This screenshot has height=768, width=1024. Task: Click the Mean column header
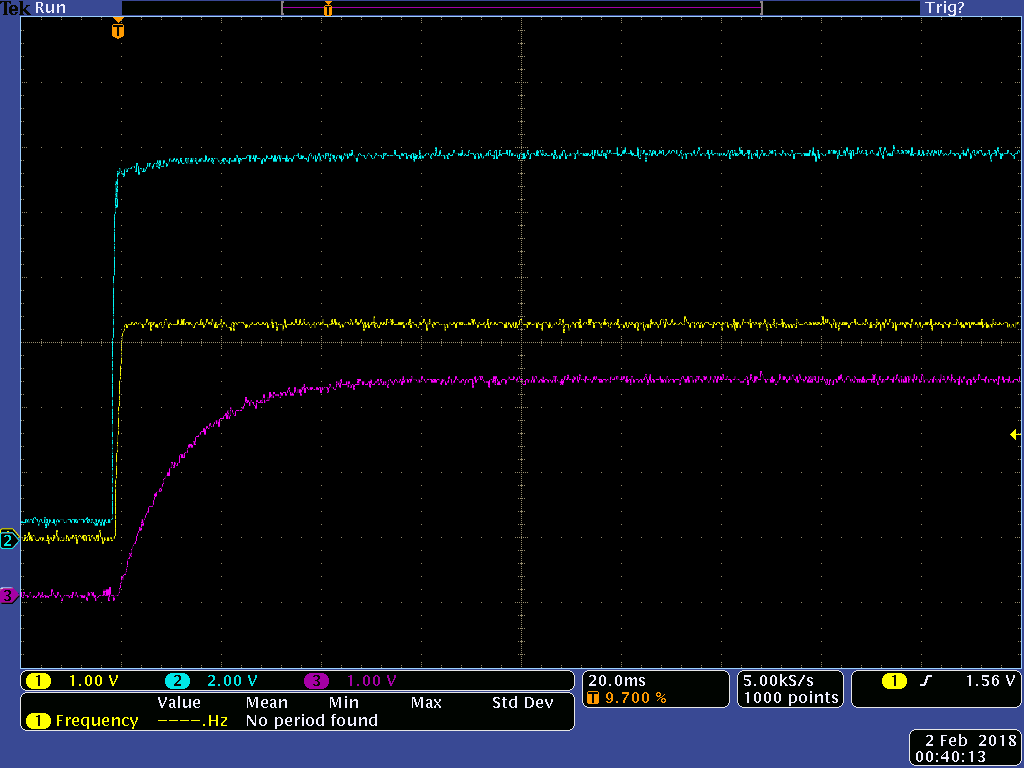pos(266,703)
